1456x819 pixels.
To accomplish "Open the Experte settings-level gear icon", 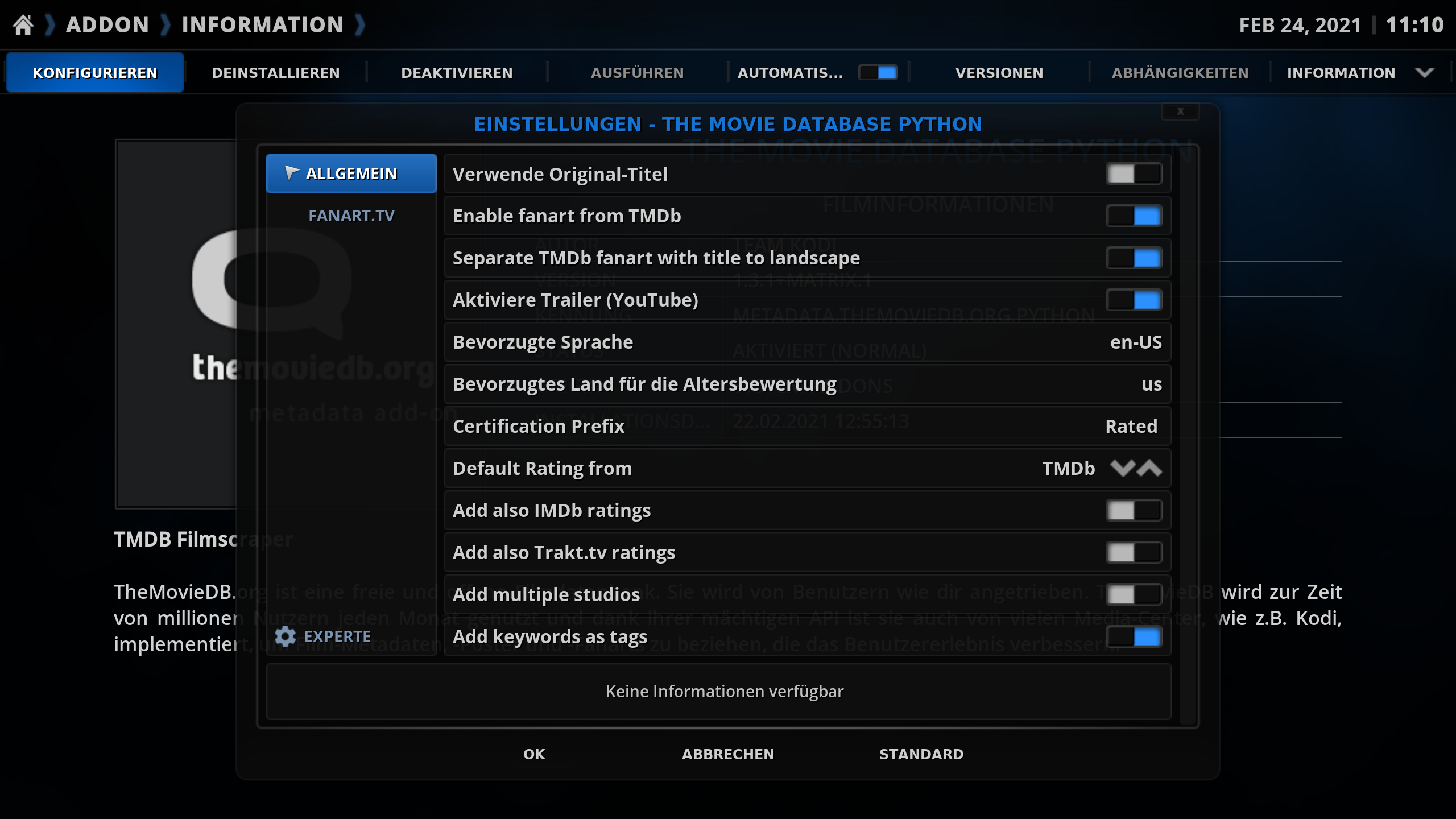I will 285,636.
